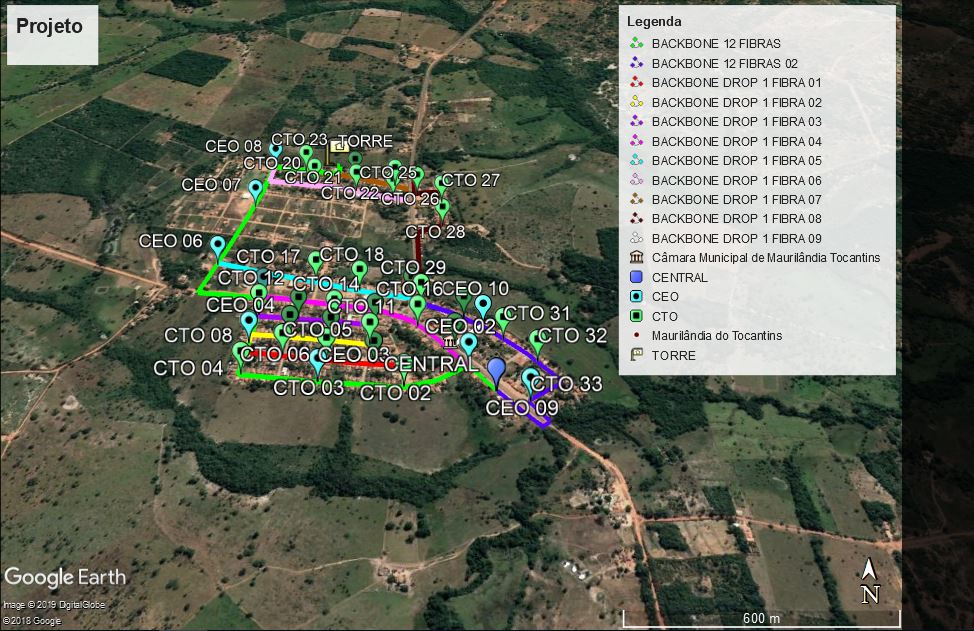Click the dark red vertical fiber route line
This screenshot has width=974, height=631.
(x=417, y=252)
